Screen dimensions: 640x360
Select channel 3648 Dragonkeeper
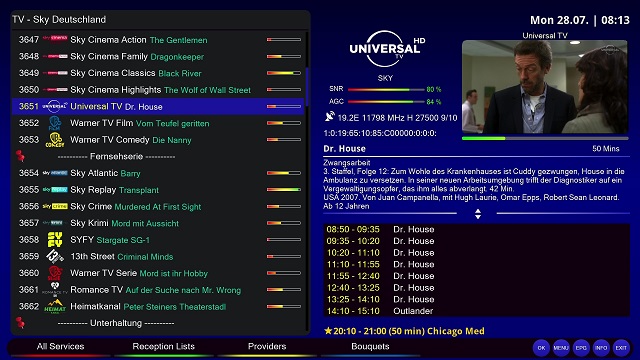[158, 56]
